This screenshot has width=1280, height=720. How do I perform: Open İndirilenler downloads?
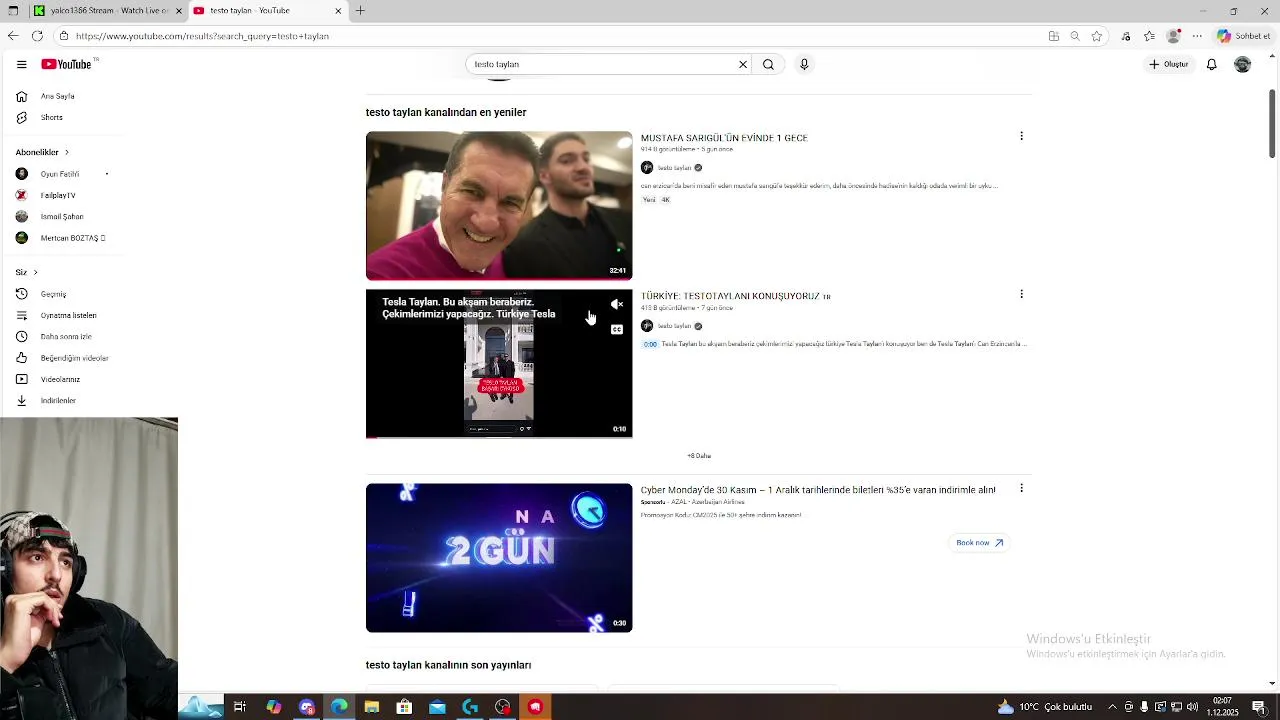click(58, 400)
